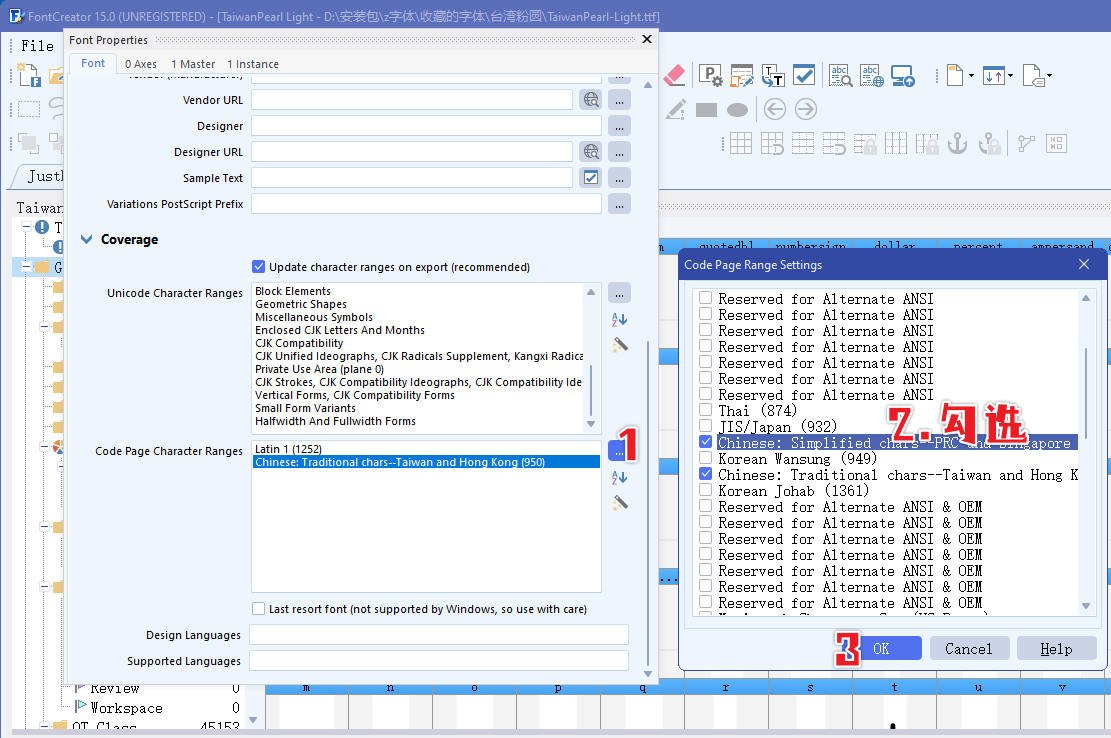This screenshot has width=1111, height=738.
Task: Click the page with pencil toolbar icon
Action: (741, 75)
